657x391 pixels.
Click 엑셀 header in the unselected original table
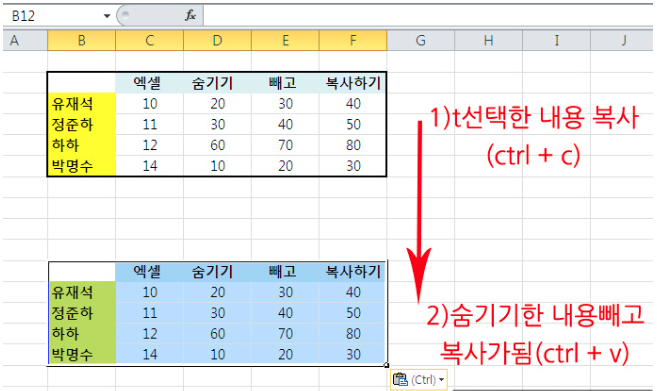(150, 83)
